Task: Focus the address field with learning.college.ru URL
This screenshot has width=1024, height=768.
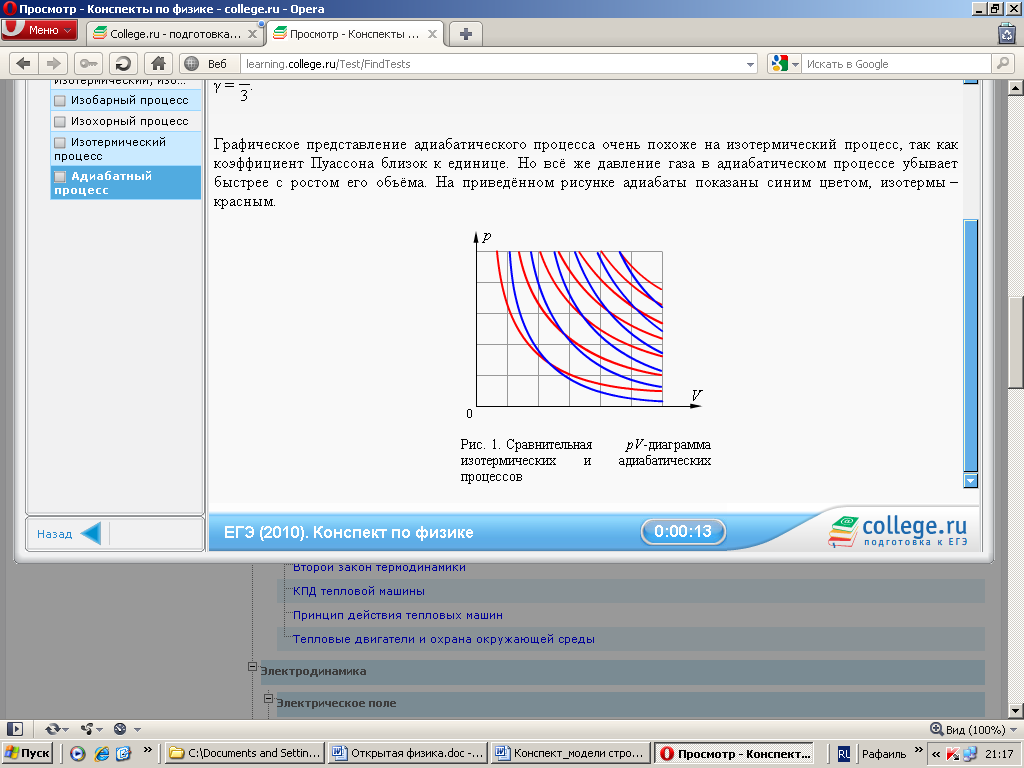Action: [493, 64]
